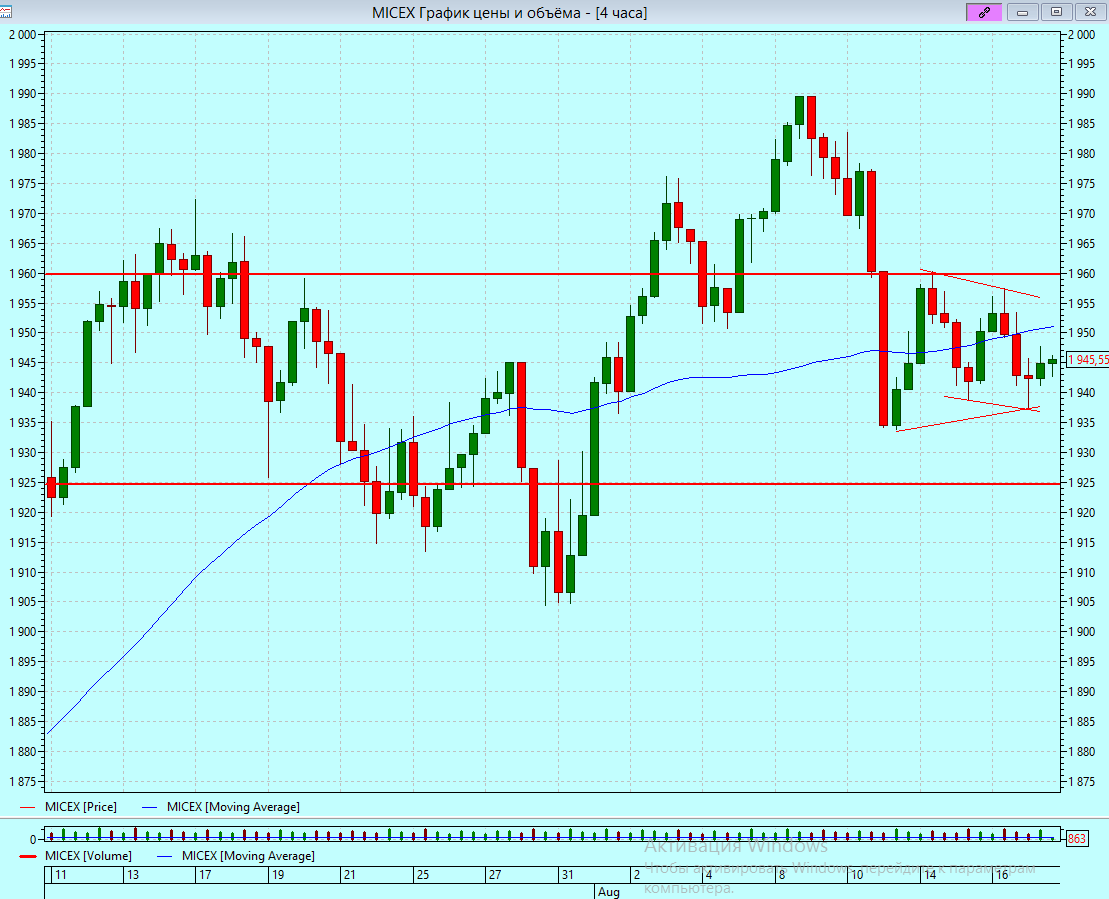Select the red horizontal level line at 1 960
The width and height of the screenshot is (1109, 899).
(x=552, y=274)
